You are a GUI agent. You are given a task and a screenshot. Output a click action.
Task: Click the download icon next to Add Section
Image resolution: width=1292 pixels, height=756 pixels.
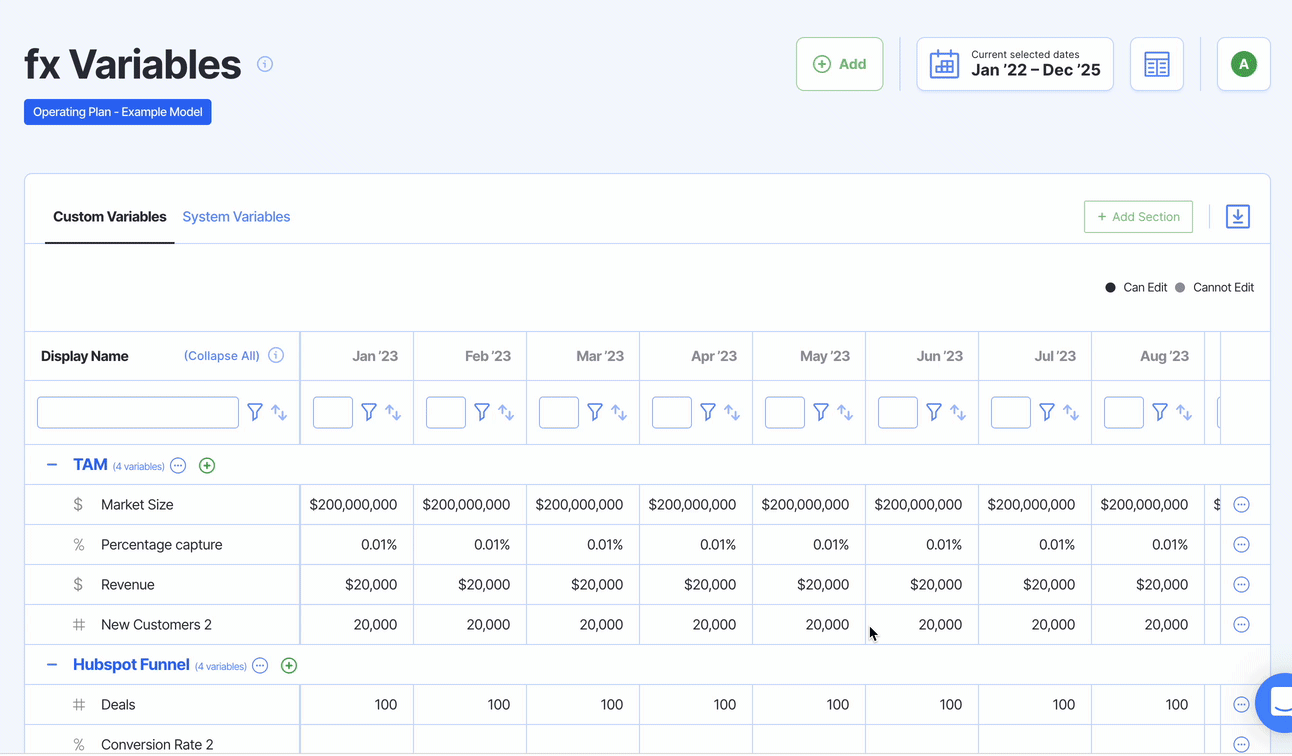[1237, 217]
